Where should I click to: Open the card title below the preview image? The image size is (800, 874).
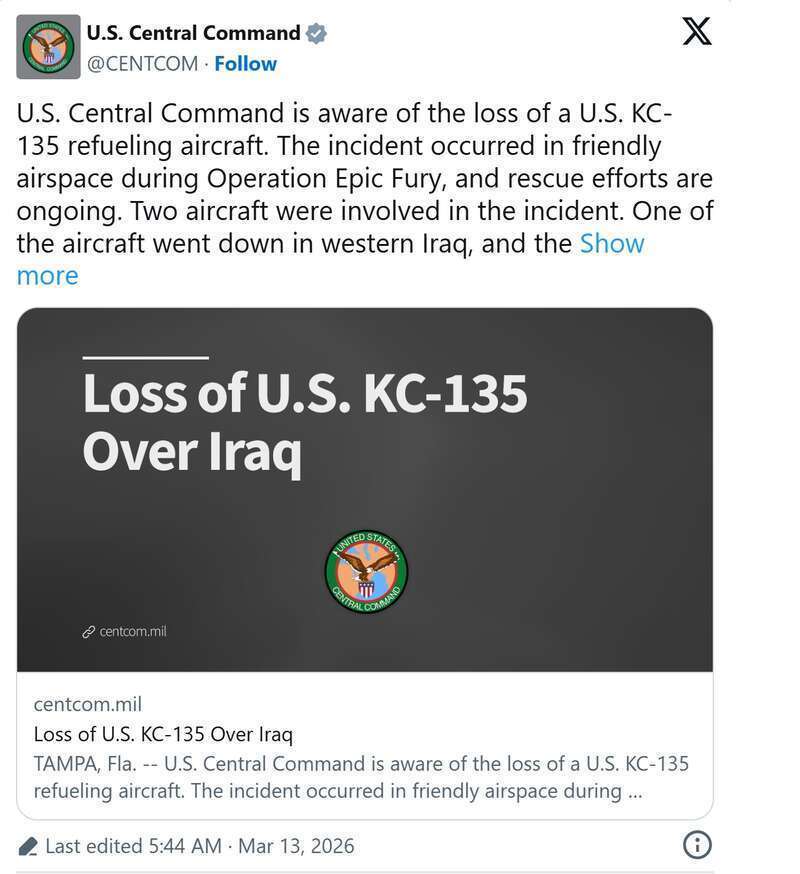pos(163,735)
